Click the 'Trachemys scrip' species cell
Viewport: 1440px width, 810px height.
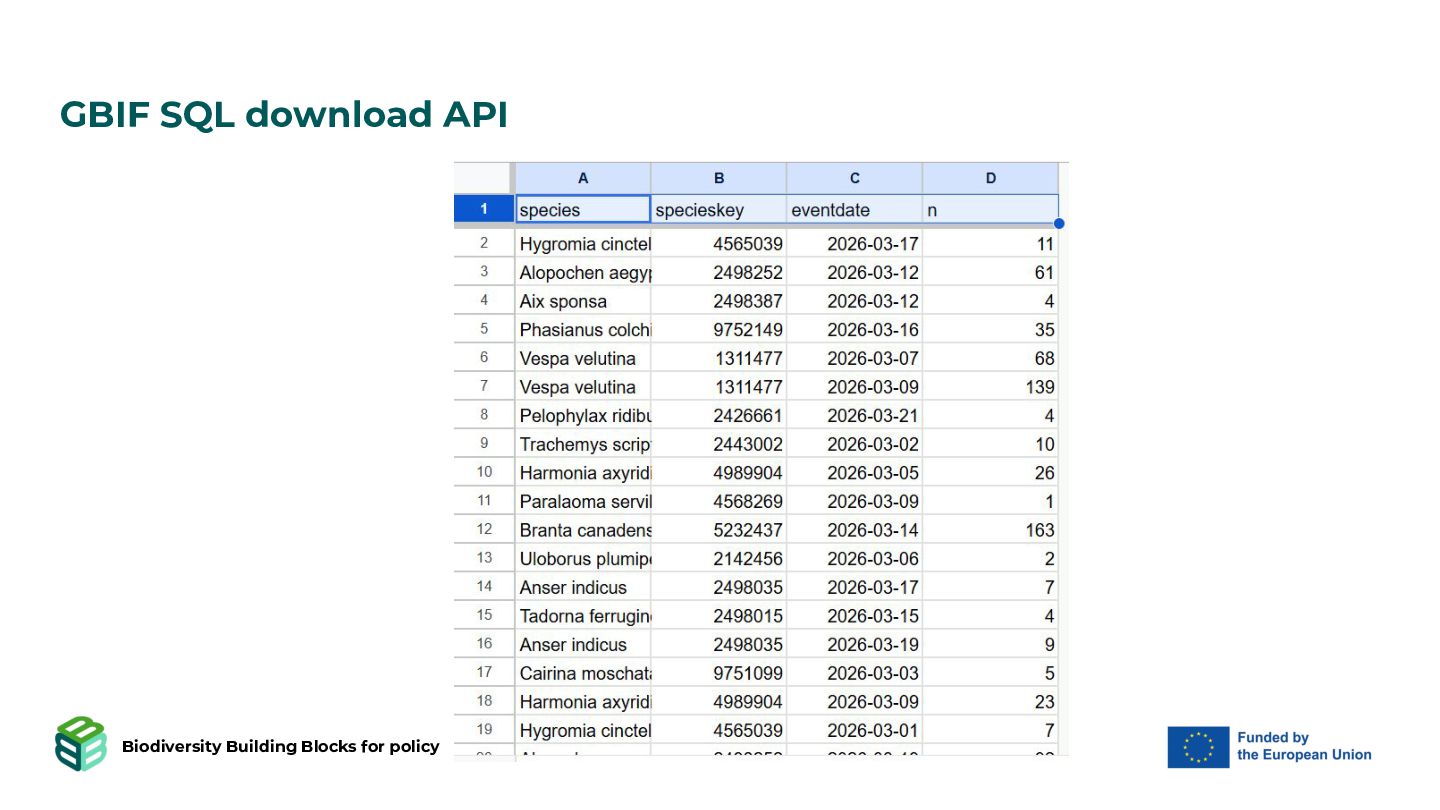click(x=583, y=444)
